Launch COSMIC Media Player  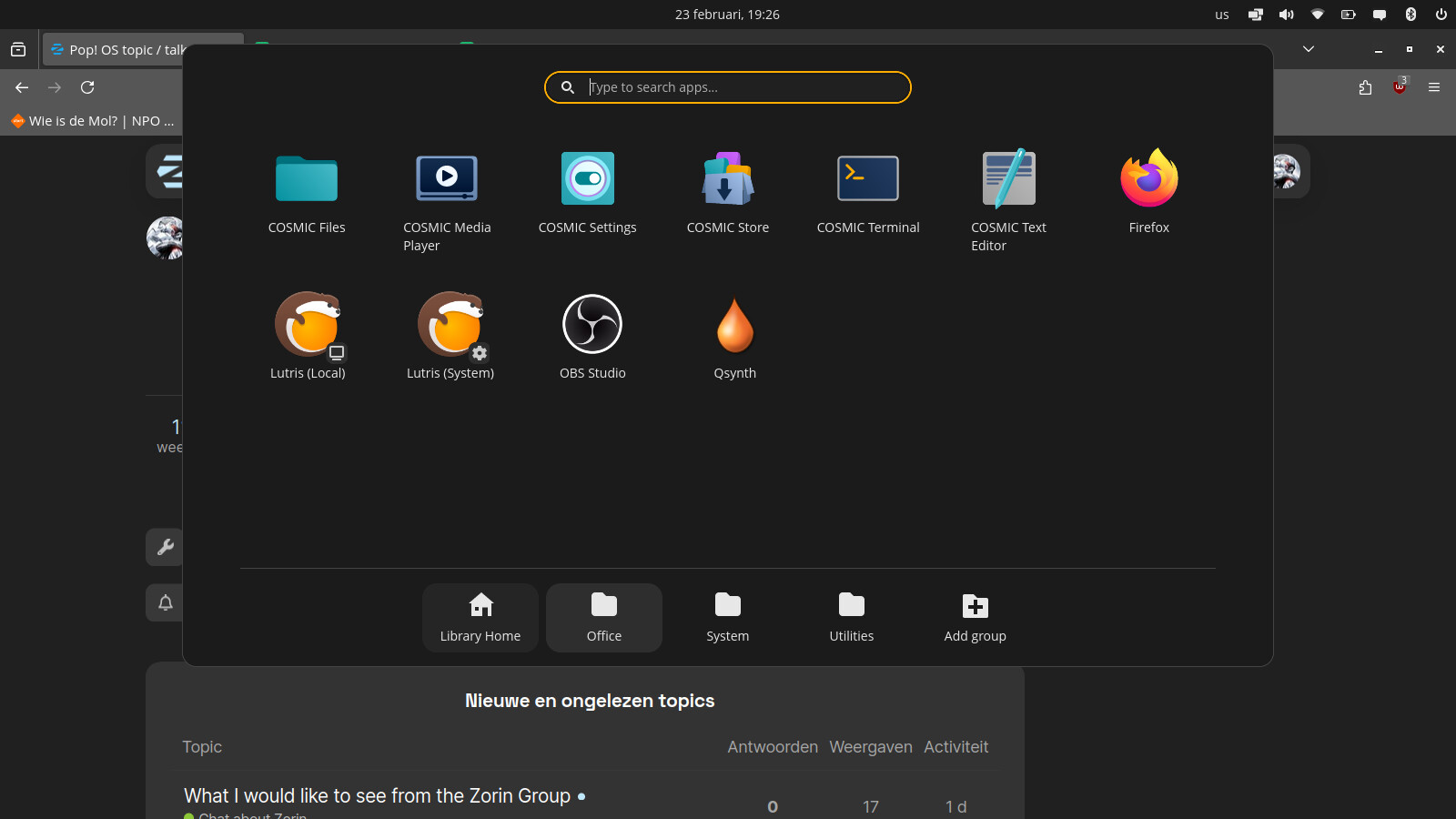click(x=447, y=201)
